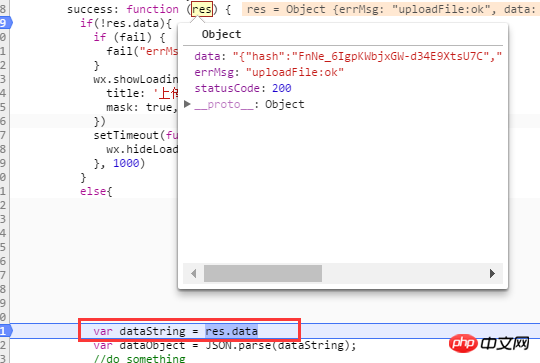The height and width of the screenshot is (363, 540).
Task: Click the 1000 timeout value
Action: pos(126,163)
